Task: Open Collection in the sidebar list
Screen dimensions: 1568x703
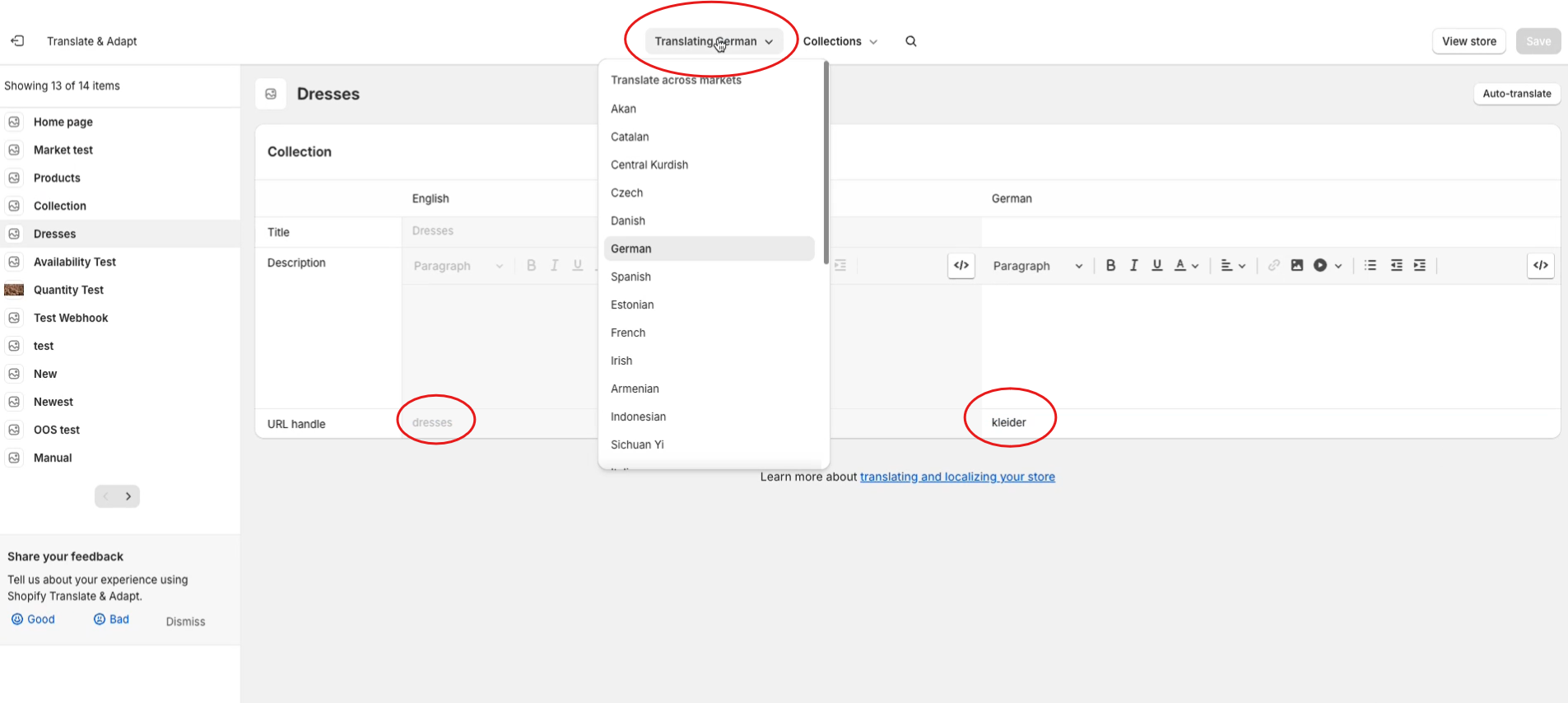Action: (x=120, y=206)
